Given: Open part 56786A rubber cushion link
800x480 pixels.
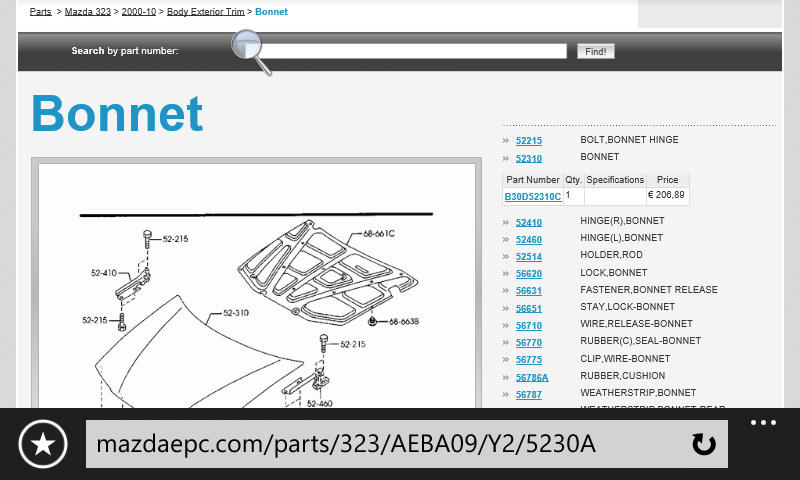Looking at the screenshot, I should [x=531, y=377].
